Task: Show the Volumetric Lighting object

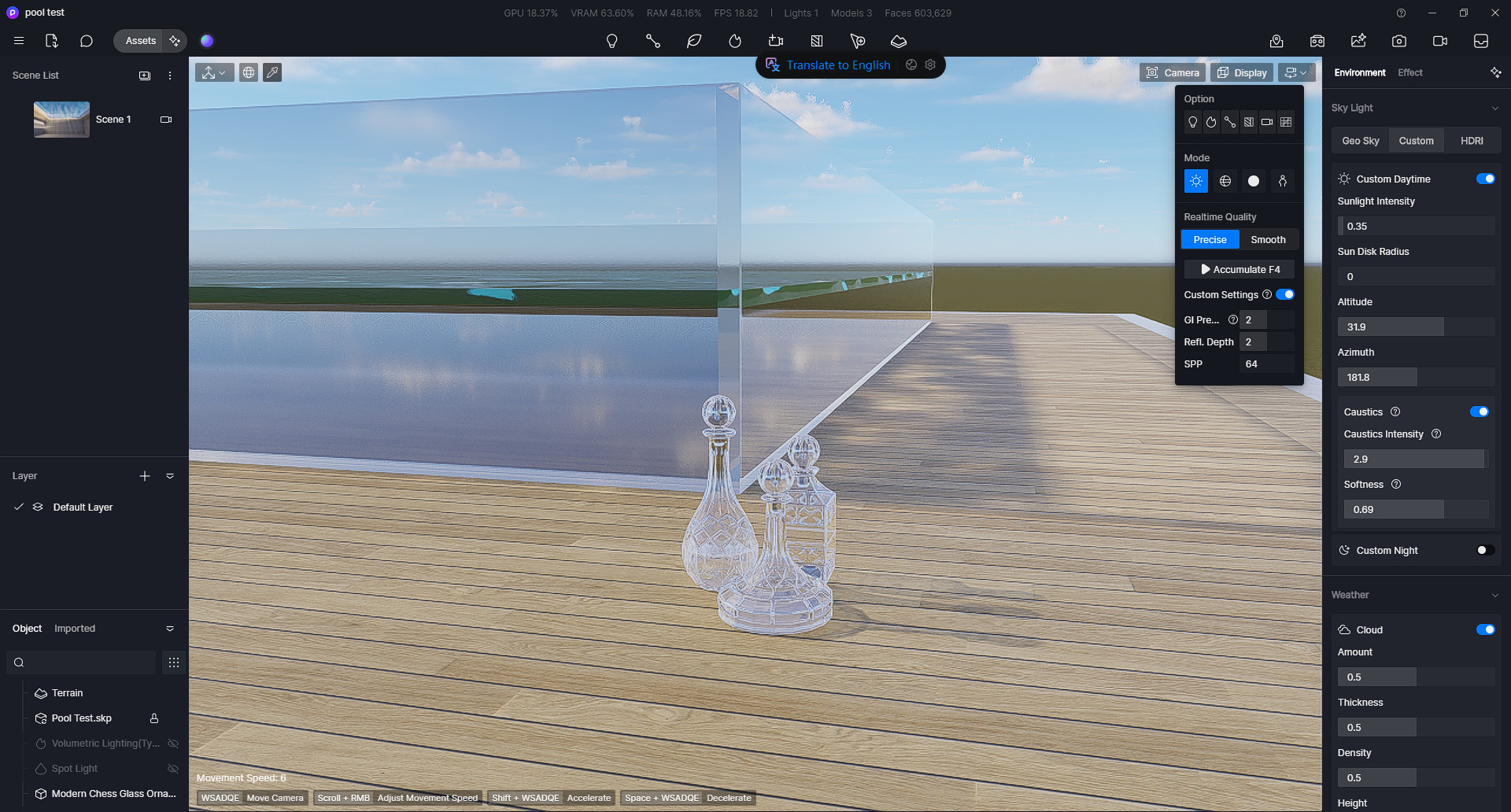Action: click(173, 744)
